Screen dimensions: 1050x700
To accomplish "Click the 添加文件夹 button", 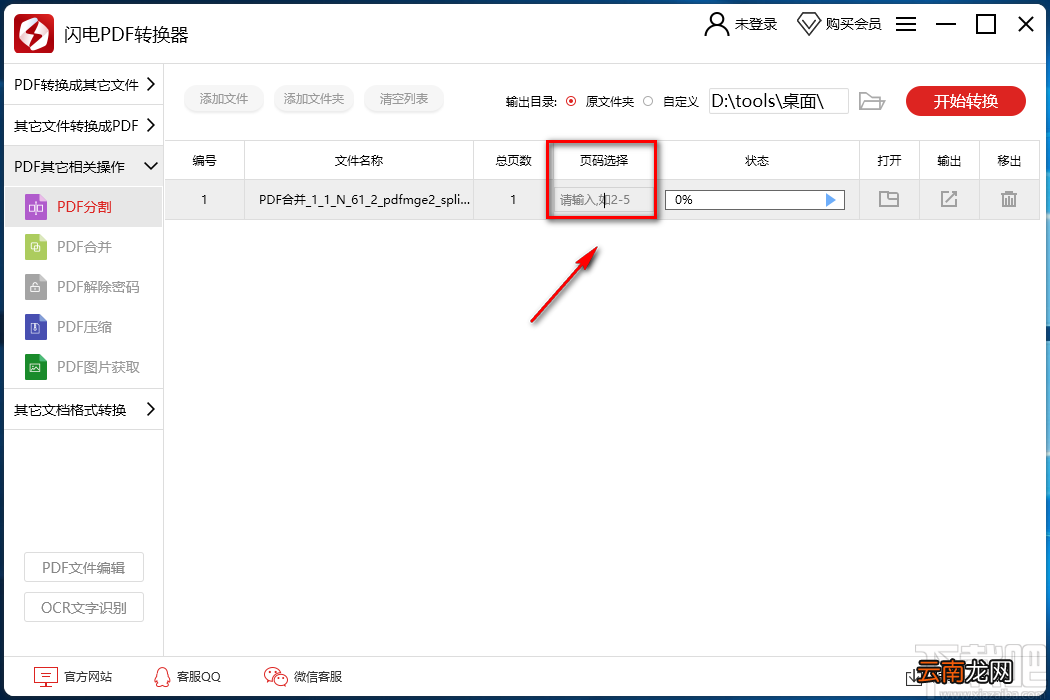I will point(313,98).
